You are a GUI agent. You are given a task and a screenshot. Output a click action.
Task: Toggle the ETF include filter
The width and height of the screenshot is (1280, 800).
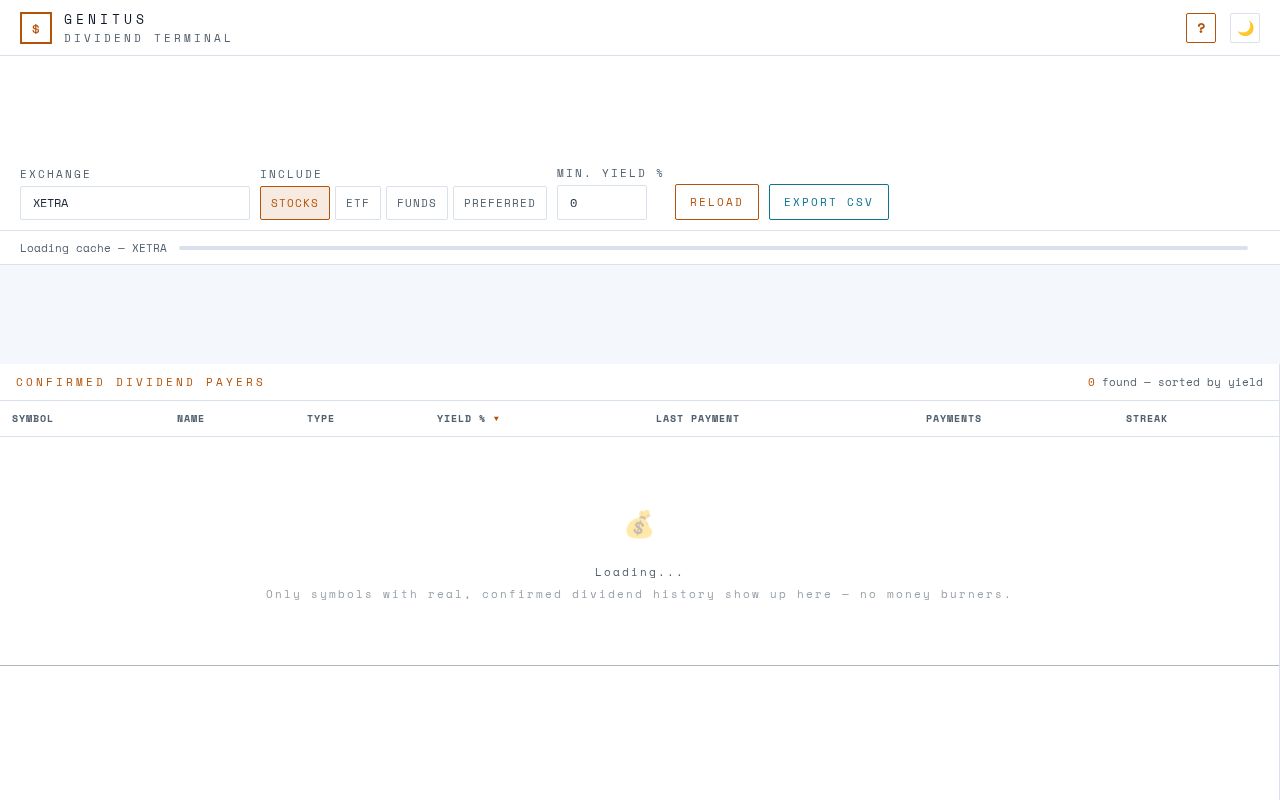coord(358,203)
